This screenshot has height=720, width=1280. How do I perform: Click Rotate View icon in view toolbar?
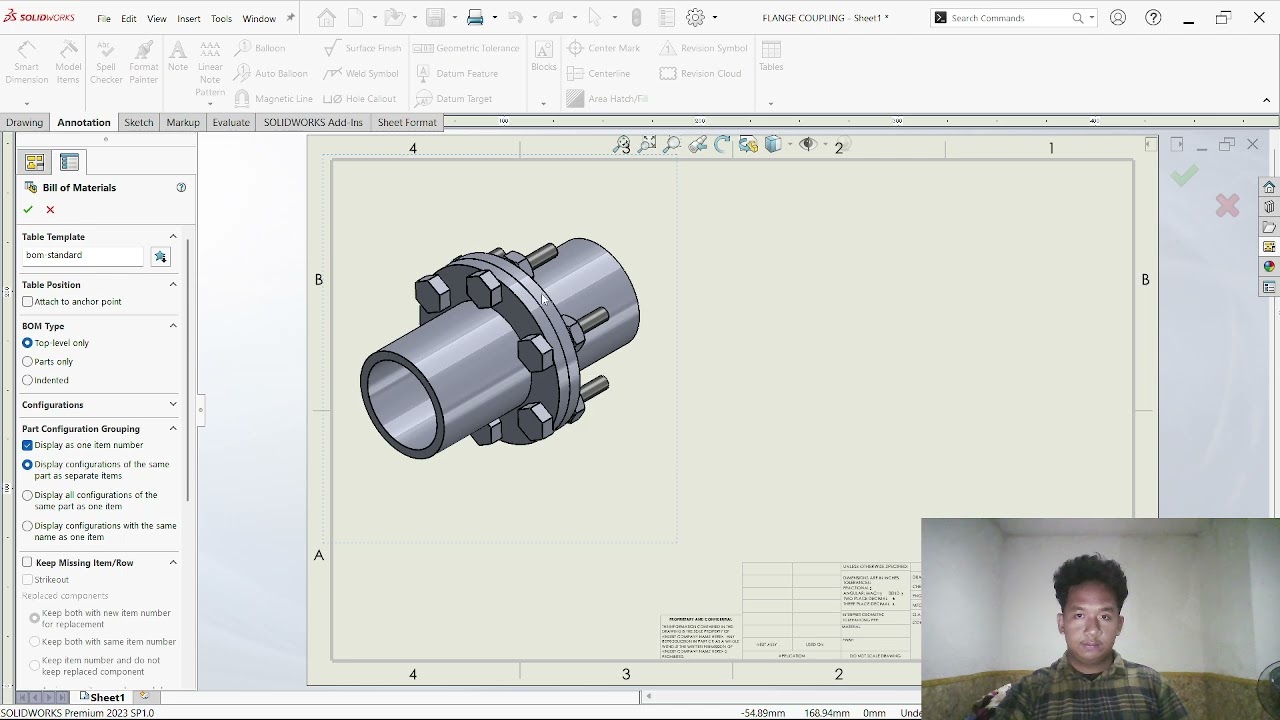[722, 145]
